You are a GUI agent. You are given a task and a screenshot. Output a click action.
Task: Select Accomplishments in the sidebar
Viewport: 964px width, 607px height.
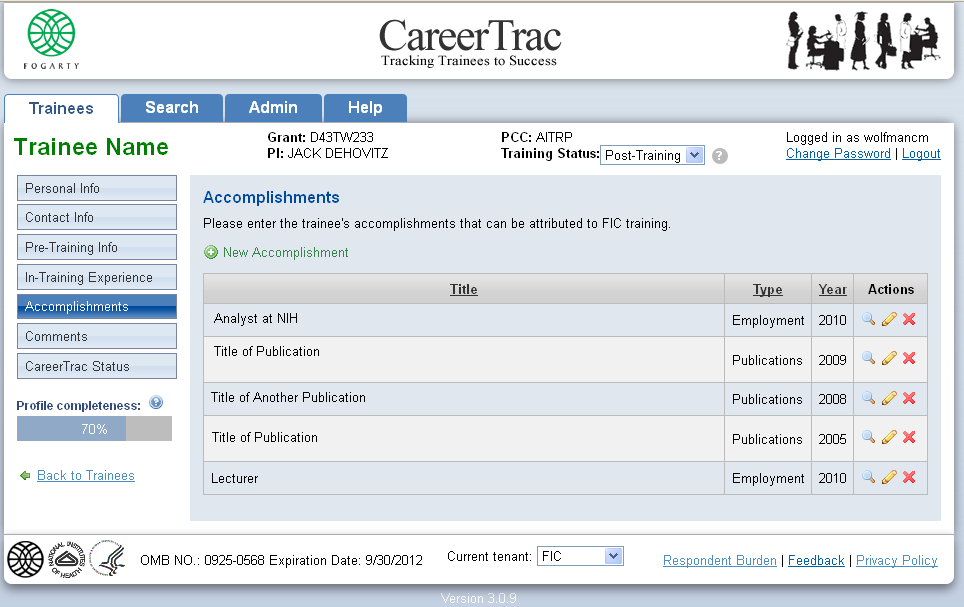tap(97, 306)
